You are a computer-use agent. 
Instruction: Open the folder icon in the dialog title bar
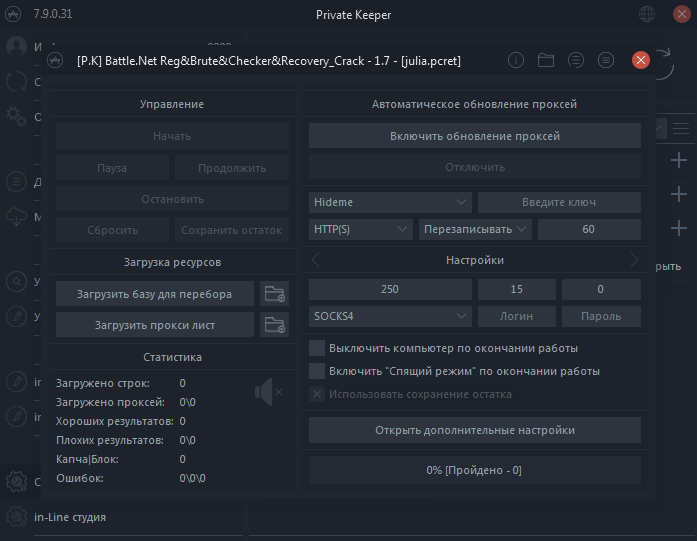click(x=546, y=60)
